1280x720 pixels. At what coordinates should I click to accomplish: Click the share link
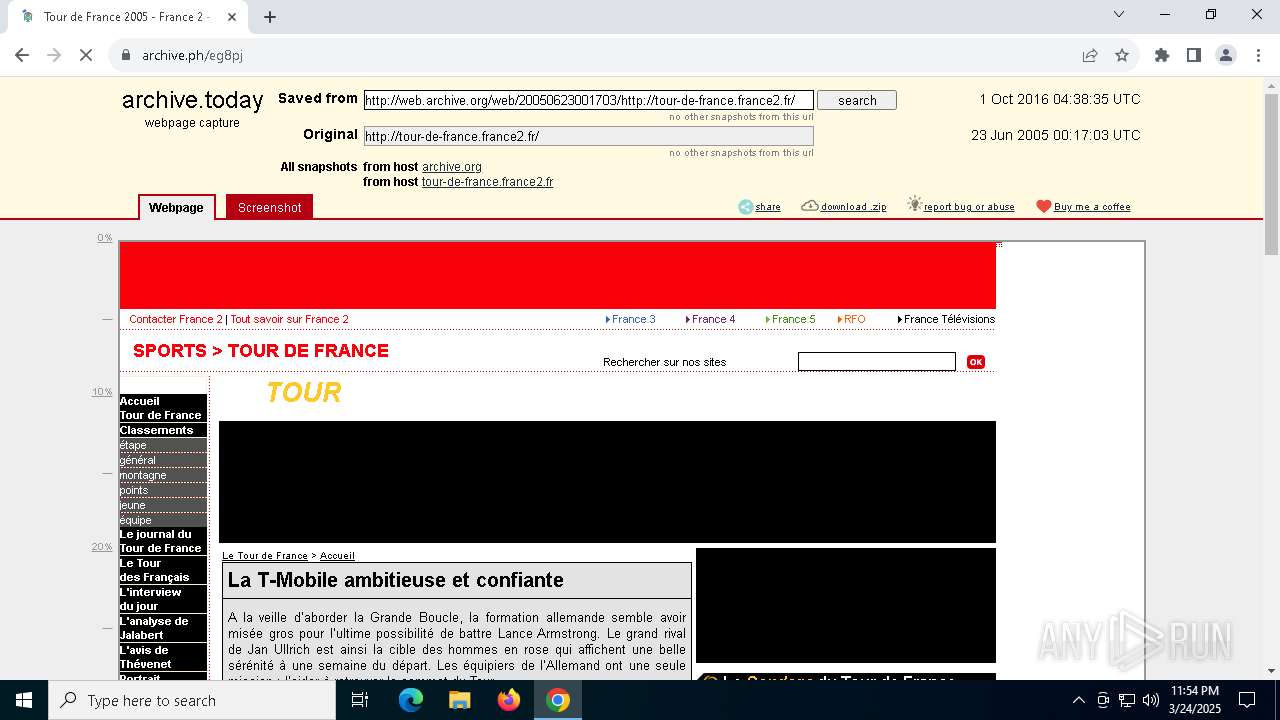pyautogui.click(x=760, y=207)
